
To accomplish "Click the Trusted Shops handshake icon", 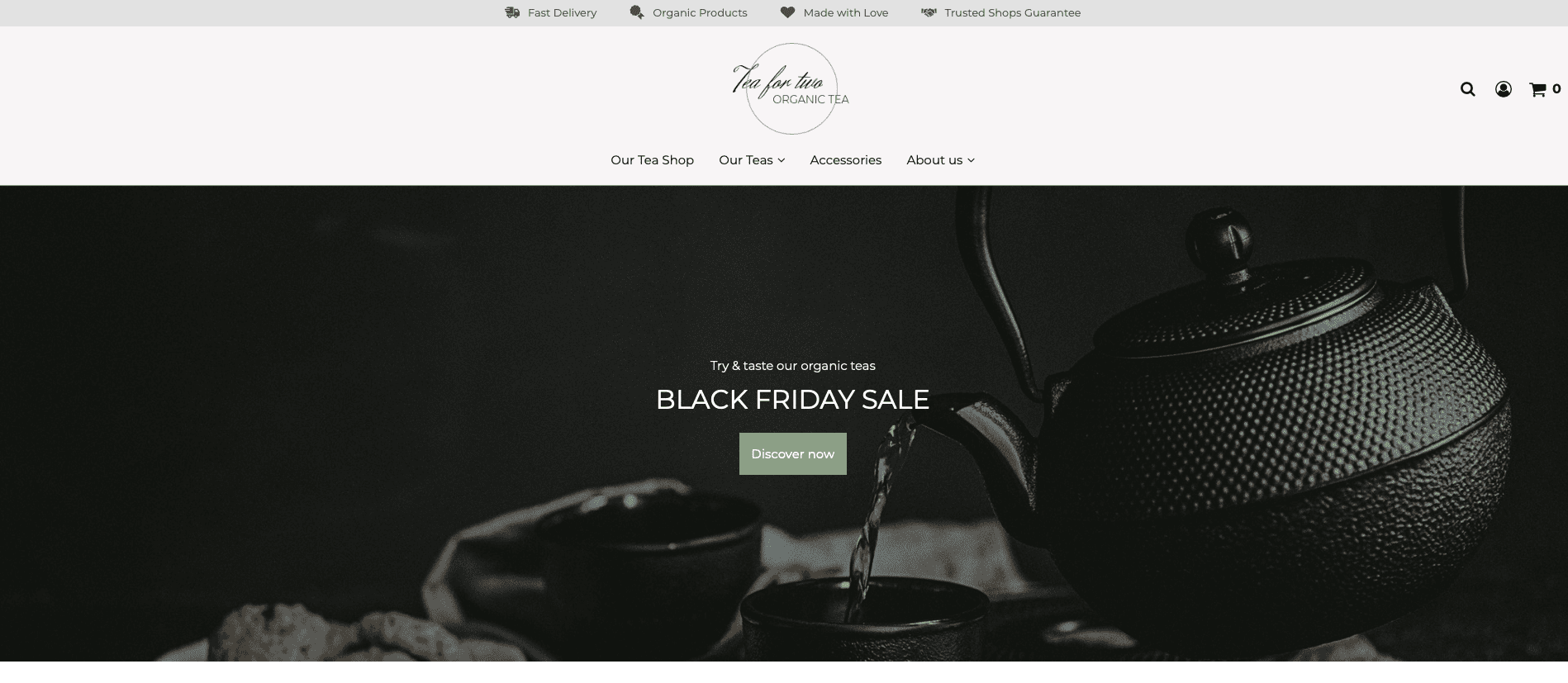I will (929, 12).
